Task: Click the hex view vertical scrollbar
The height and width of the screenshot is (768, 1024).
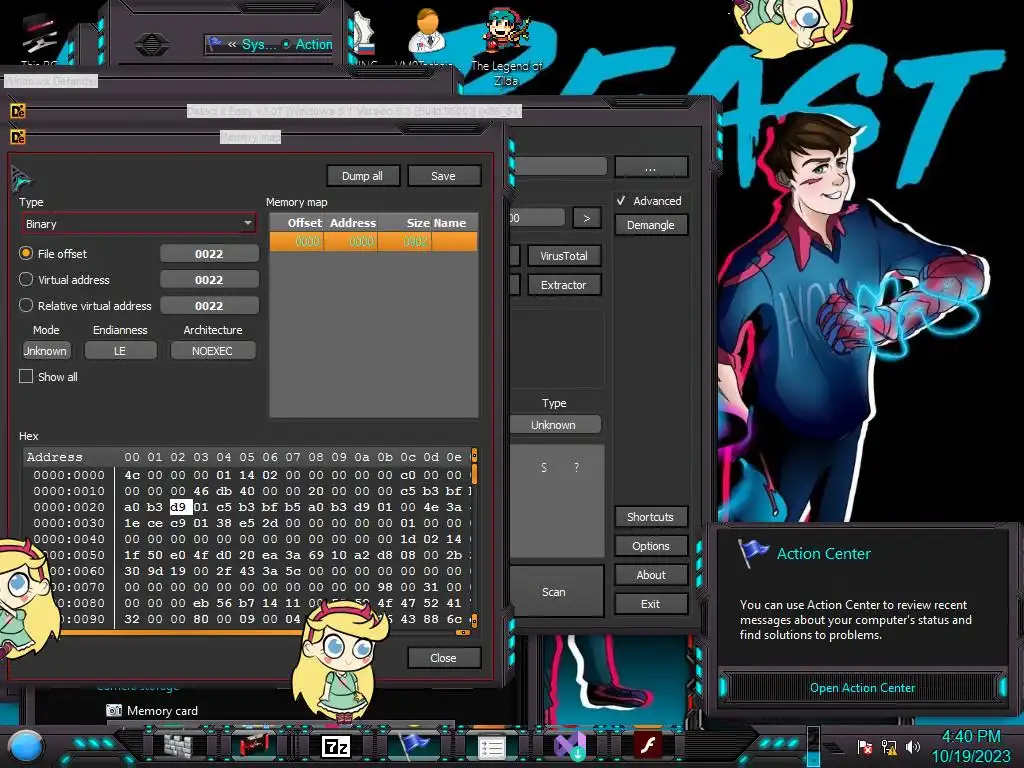Action: coord(474,537)
